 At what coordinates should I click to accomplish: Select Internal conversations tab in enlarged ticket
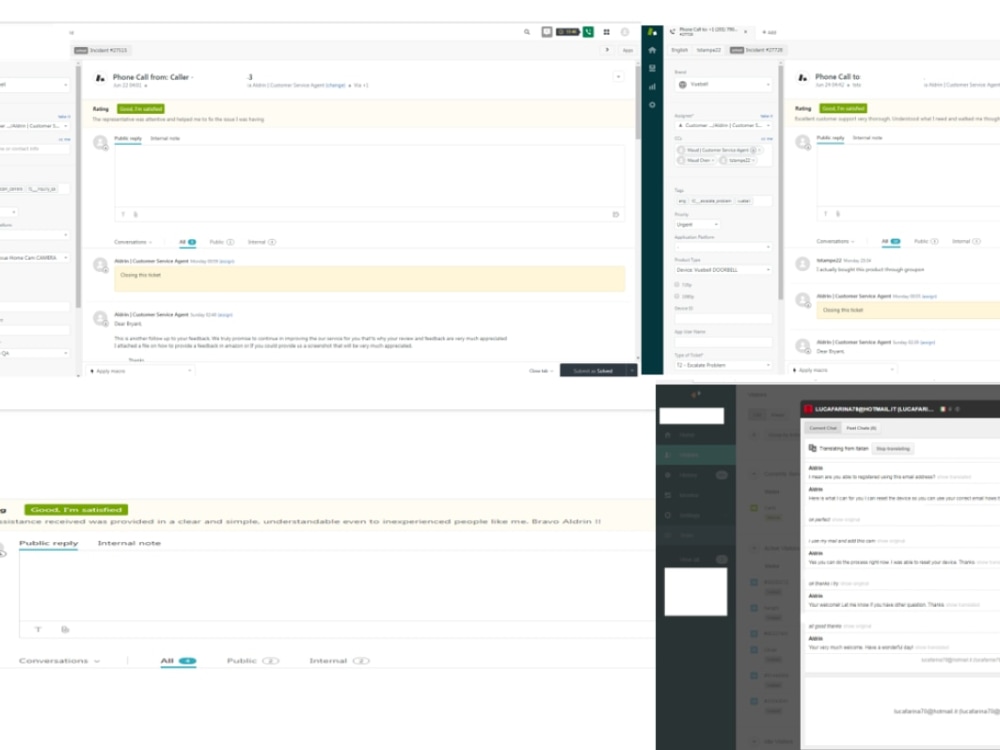coord(339,661)
